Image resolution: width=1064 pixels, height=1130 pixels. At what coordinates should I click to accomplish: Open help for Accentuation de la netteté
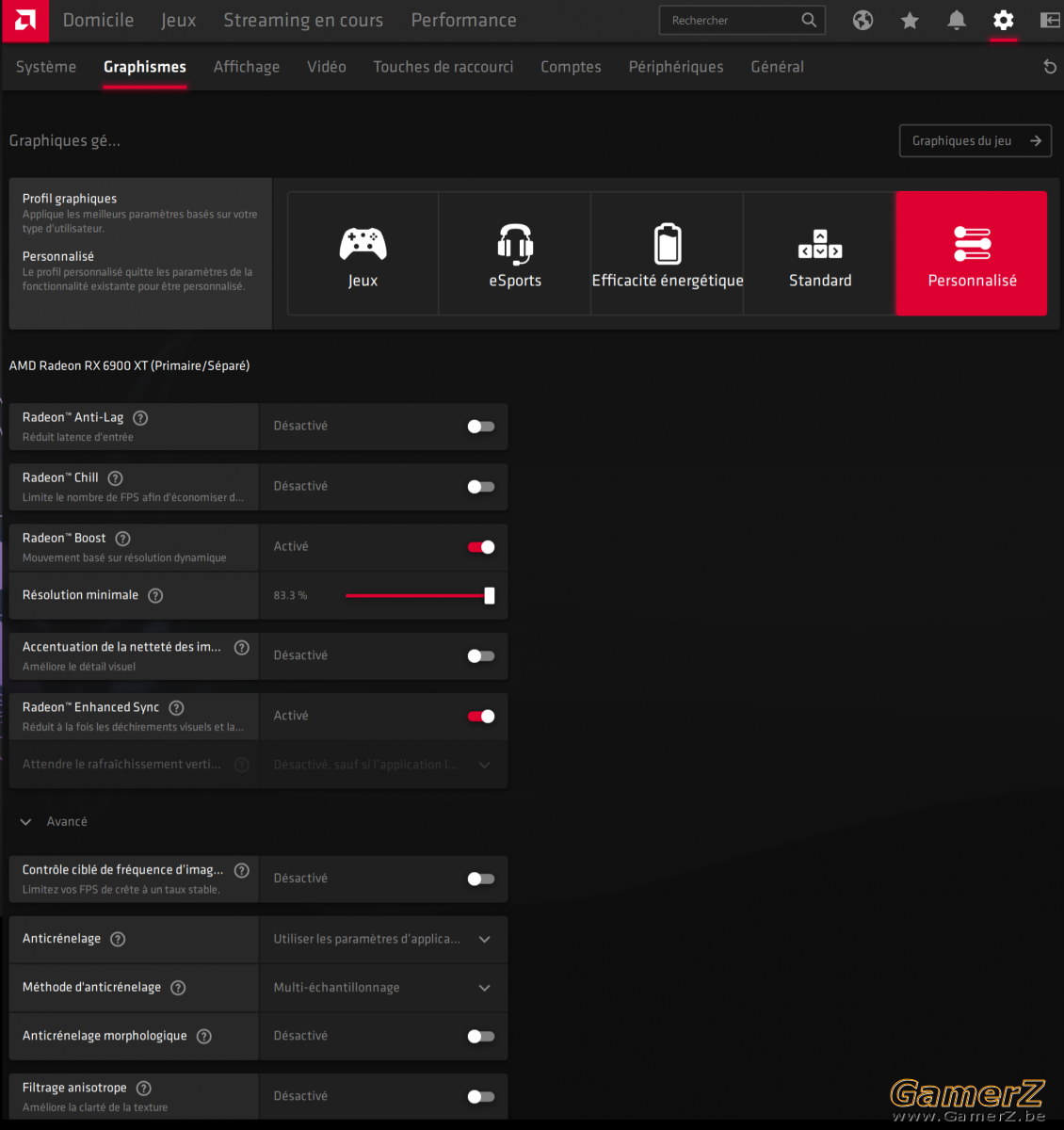(241, 648)
